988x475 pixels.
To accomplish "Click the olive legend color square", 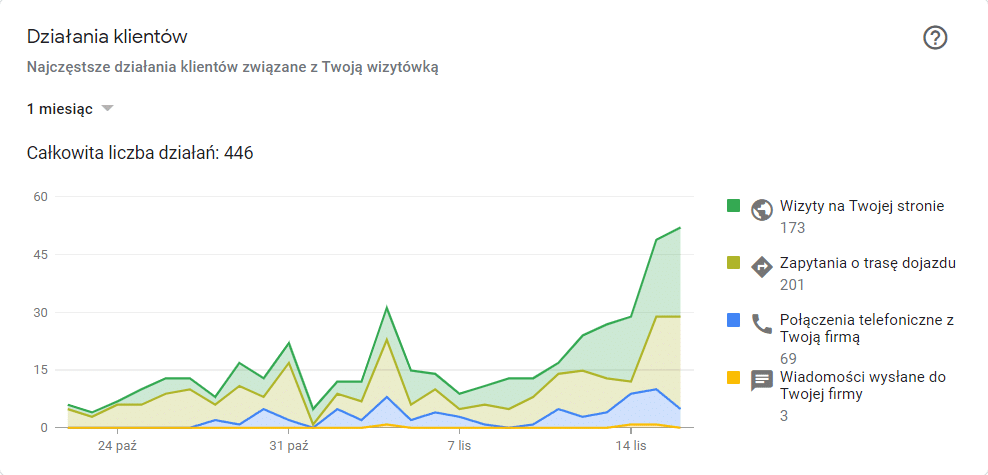I will pos(733,263).
